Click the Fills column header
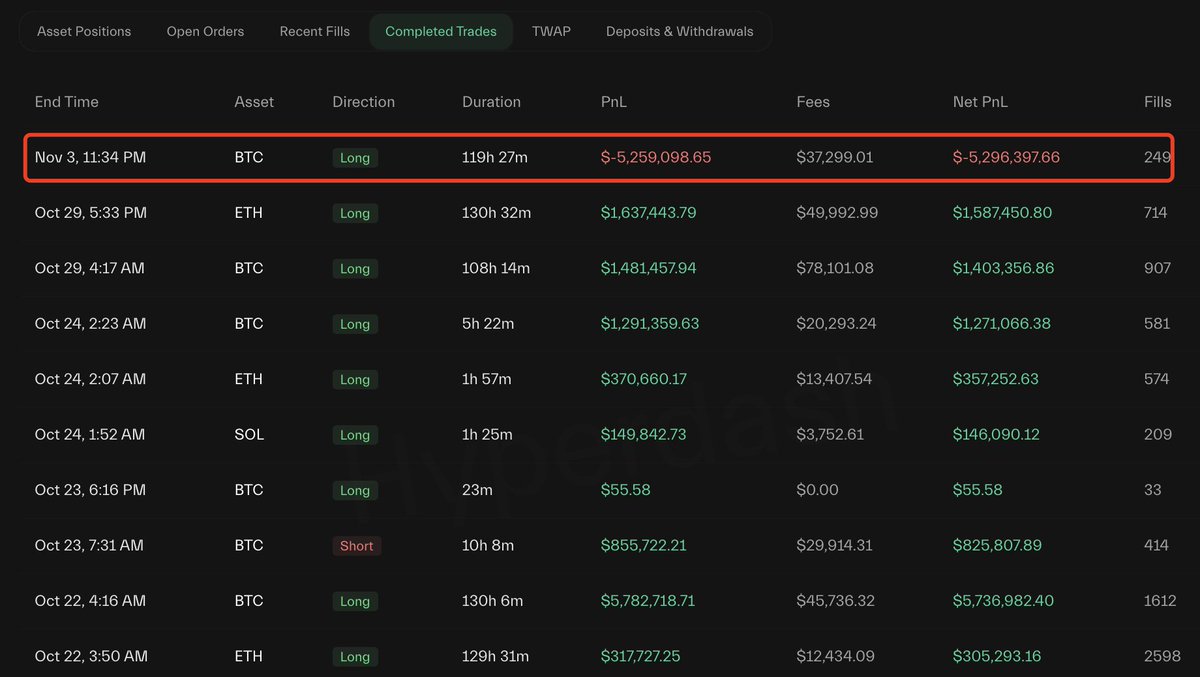 (x=1158, y=102)
